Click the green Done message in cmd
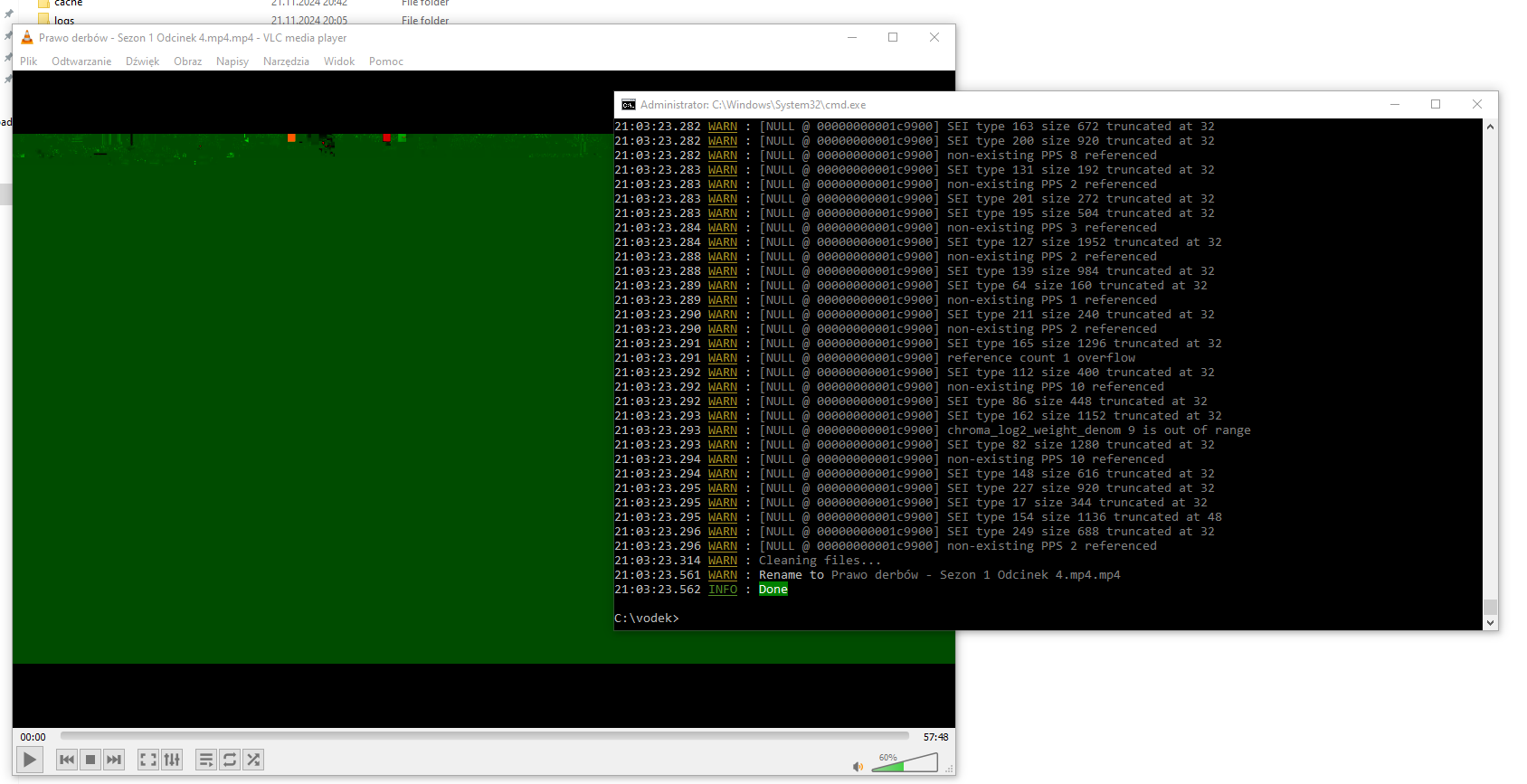 pyautogui.click(x=773, y=590)
